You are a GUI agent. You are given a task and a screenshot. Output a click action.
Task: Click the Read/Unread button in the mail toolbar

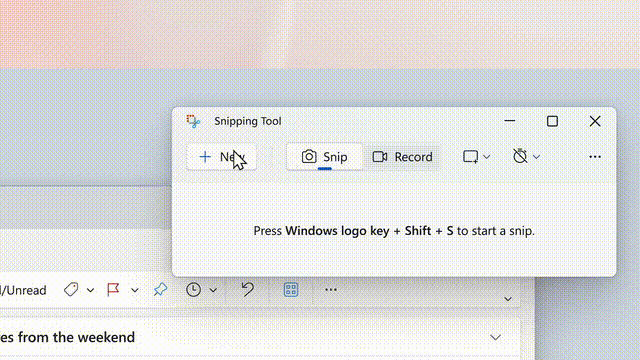[23, 290]
